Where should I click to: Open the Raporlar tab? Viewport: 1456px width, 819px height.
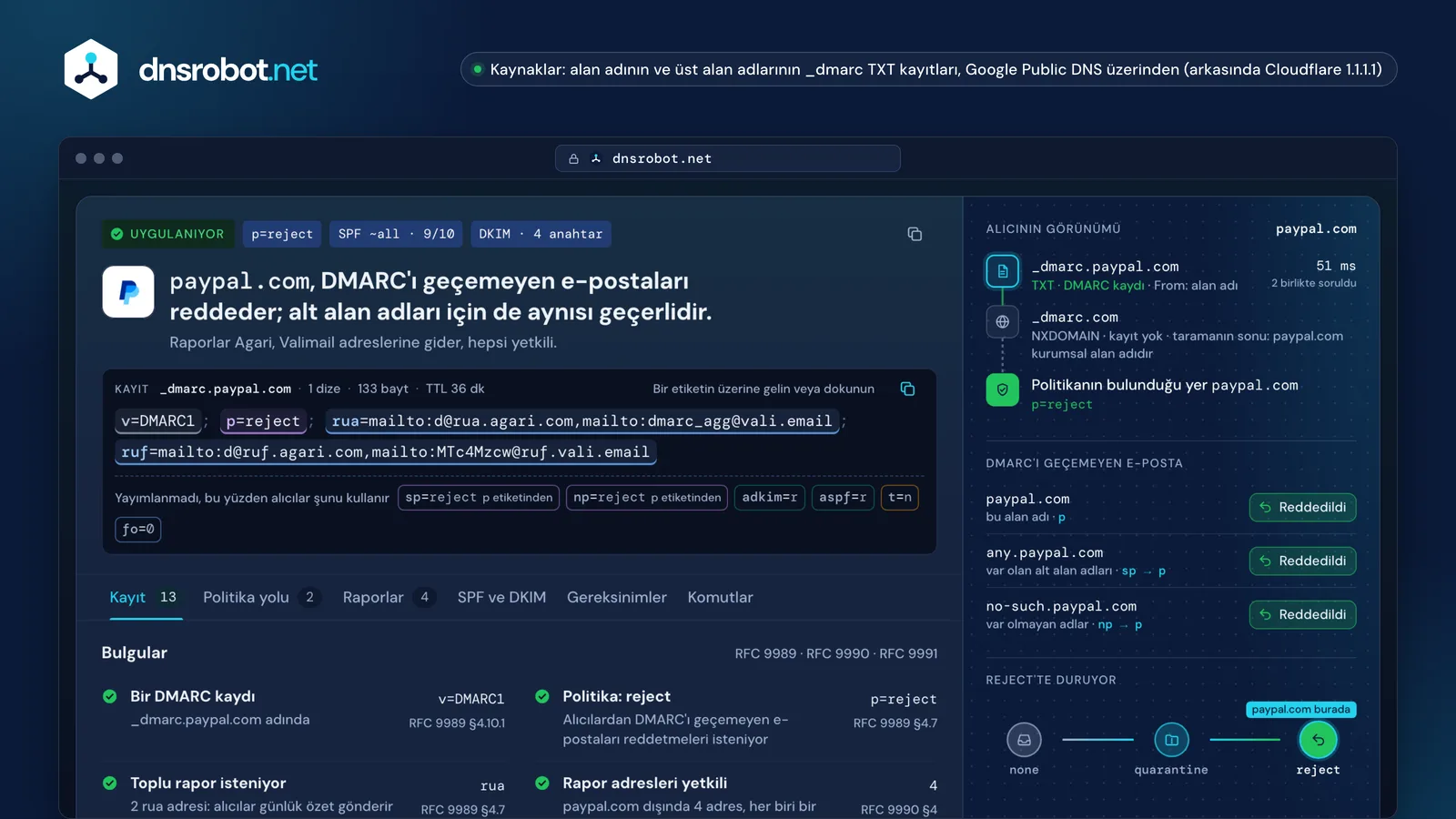[389, 598]
